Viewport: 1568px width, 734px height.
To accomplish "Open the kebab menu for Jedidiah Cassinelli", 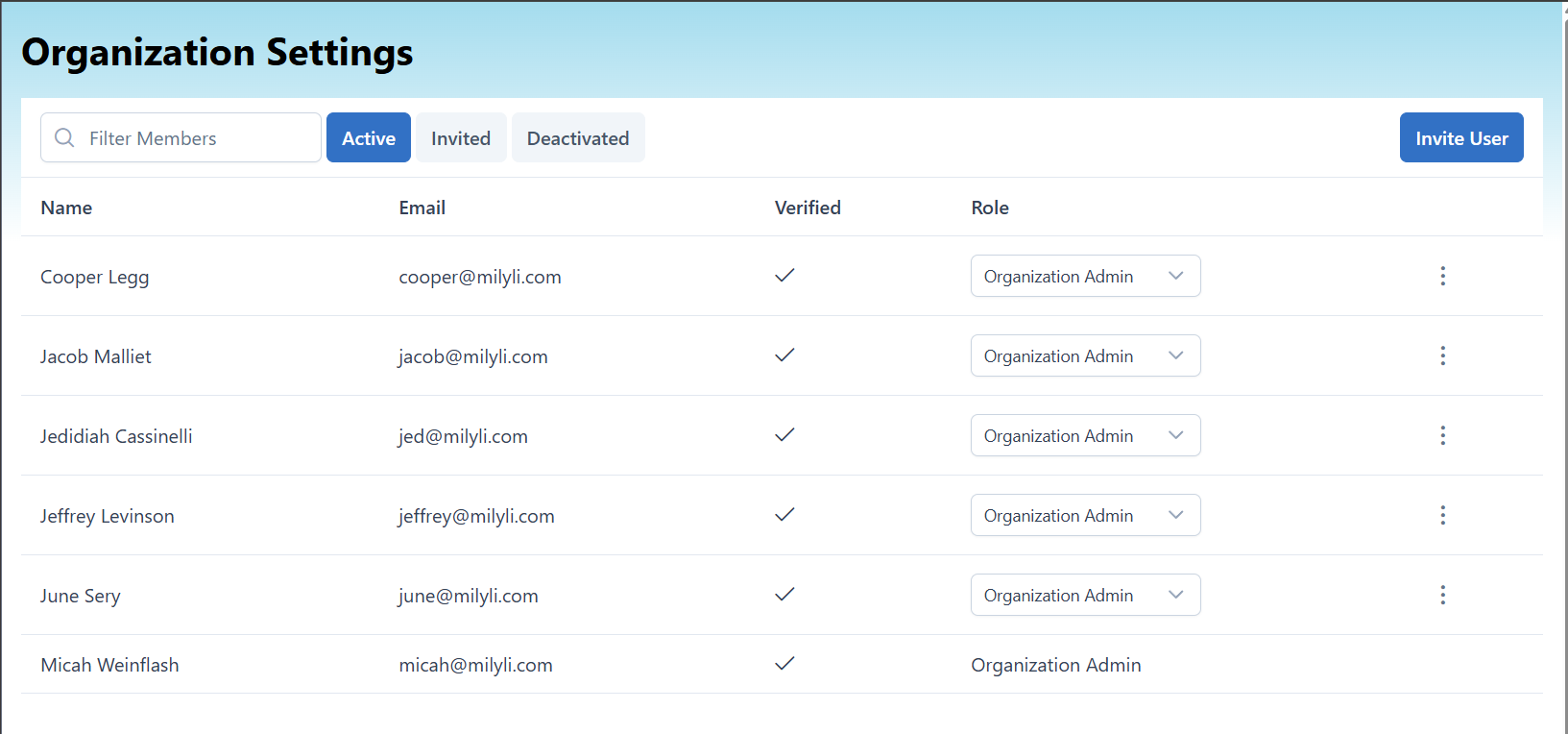I will click(x=1442, y=435).
